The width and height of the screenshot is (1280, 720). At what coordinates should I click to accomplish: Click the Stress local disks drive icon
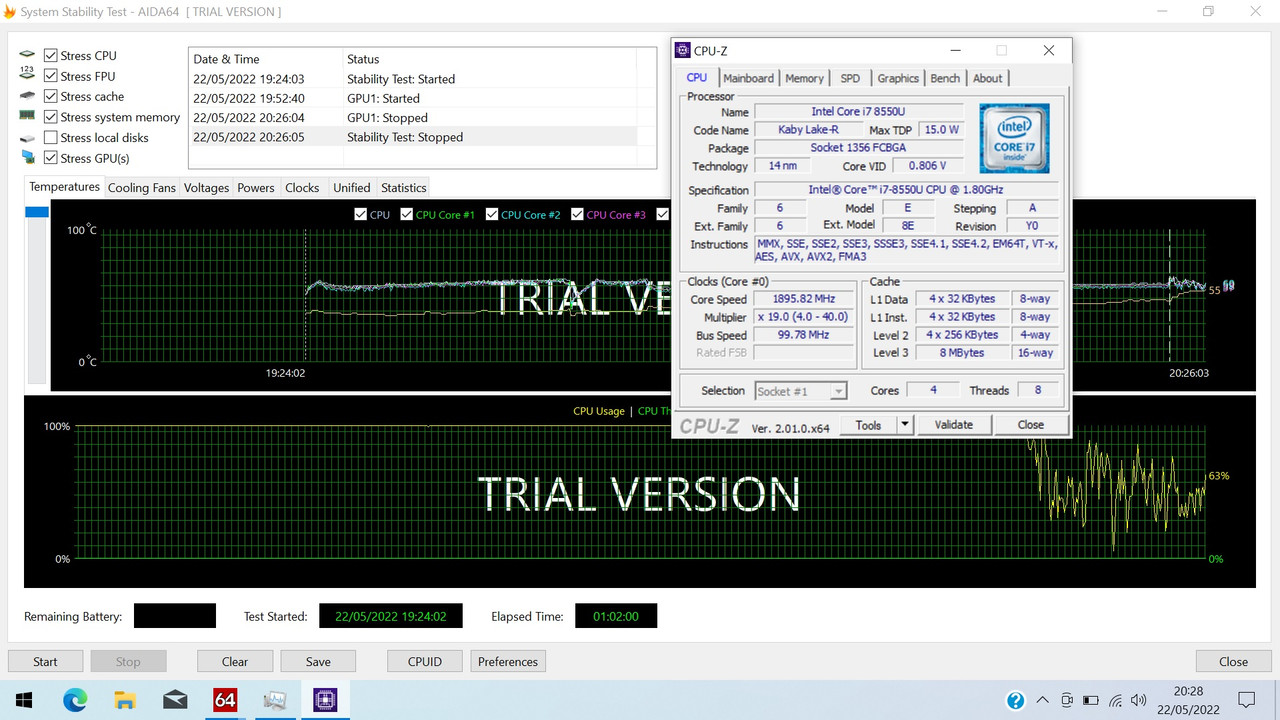pyautogui.click(x=27, y=138)
